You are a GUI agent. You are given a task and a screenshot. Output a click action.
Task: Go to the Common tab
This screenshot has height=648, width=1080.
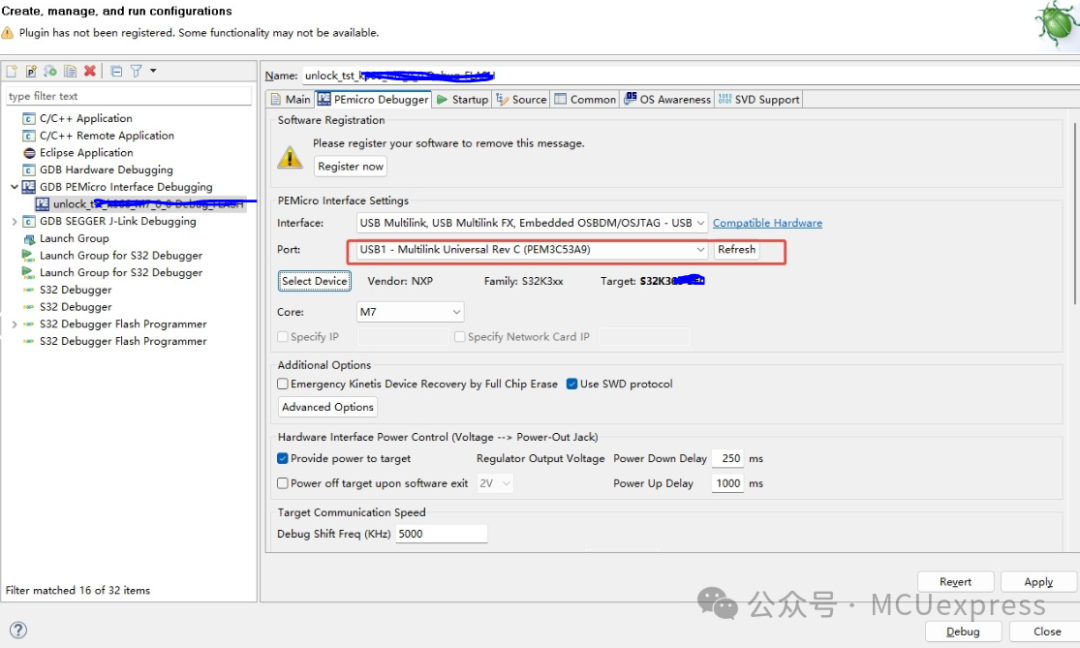[585, 99]
